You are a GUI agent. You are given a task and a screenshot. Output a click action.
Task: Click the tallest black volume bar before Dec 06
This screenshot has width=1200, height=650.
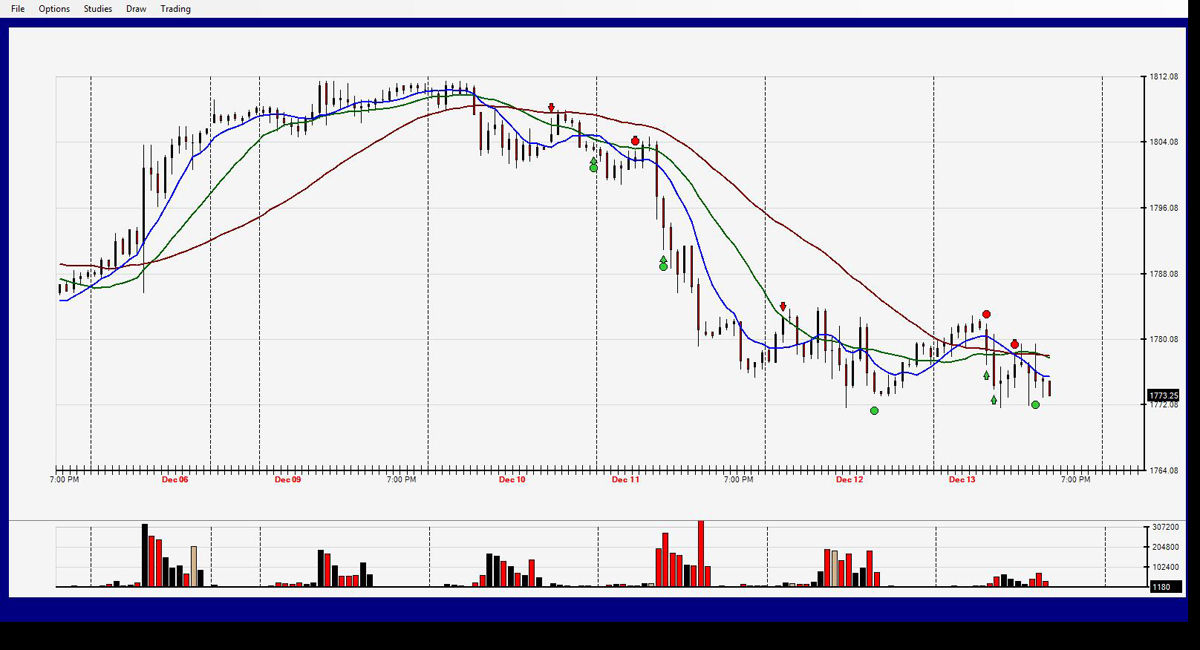pyautogui.click(x=144, y=555)
